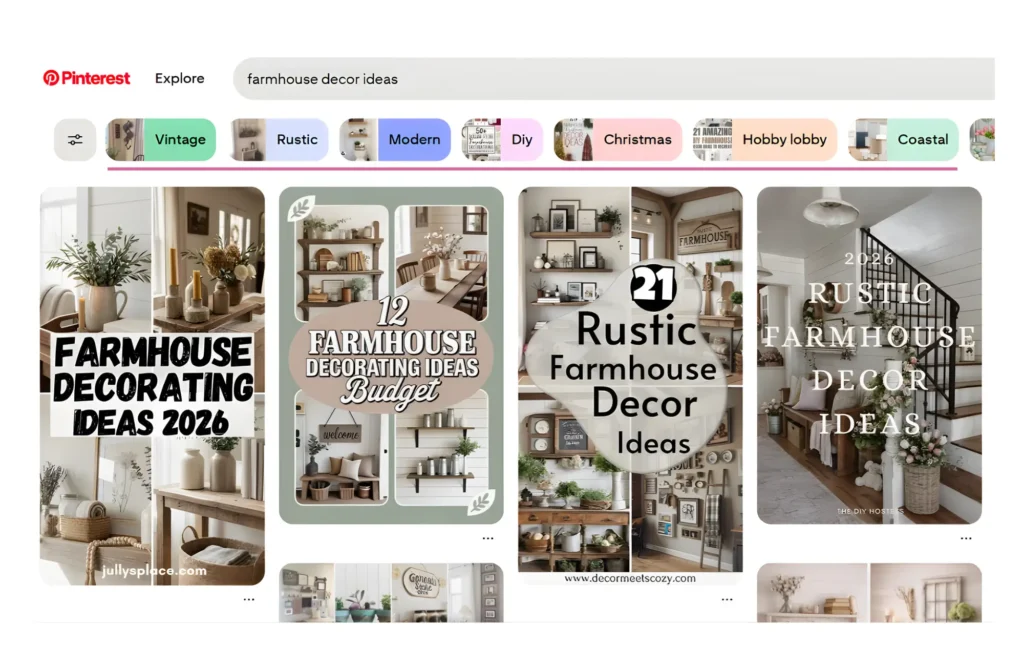
Task: Open Farmhouse Decorating Ideas 2026 pin
Action: (152, 385)
